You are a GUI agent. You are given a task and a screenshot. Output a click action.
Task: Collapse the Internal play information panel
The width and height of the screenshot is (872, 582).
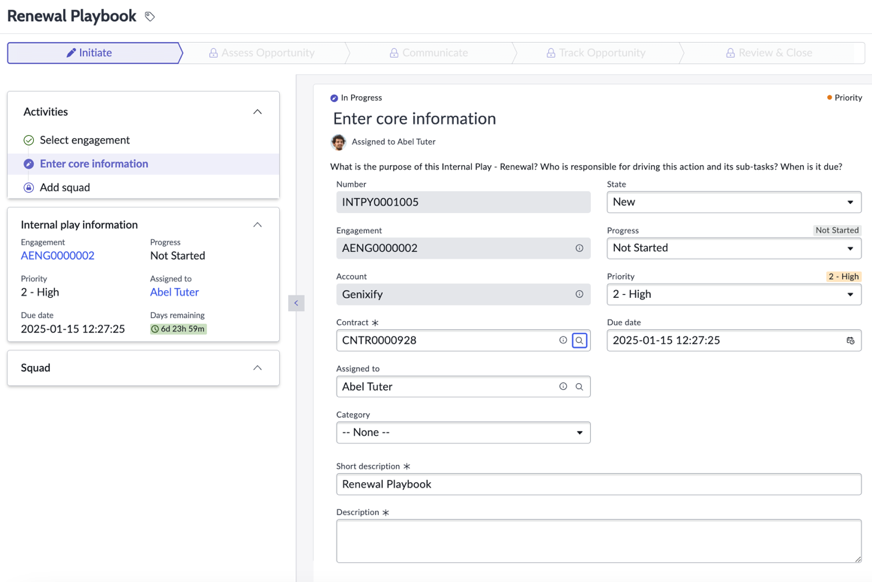point(257,225)
